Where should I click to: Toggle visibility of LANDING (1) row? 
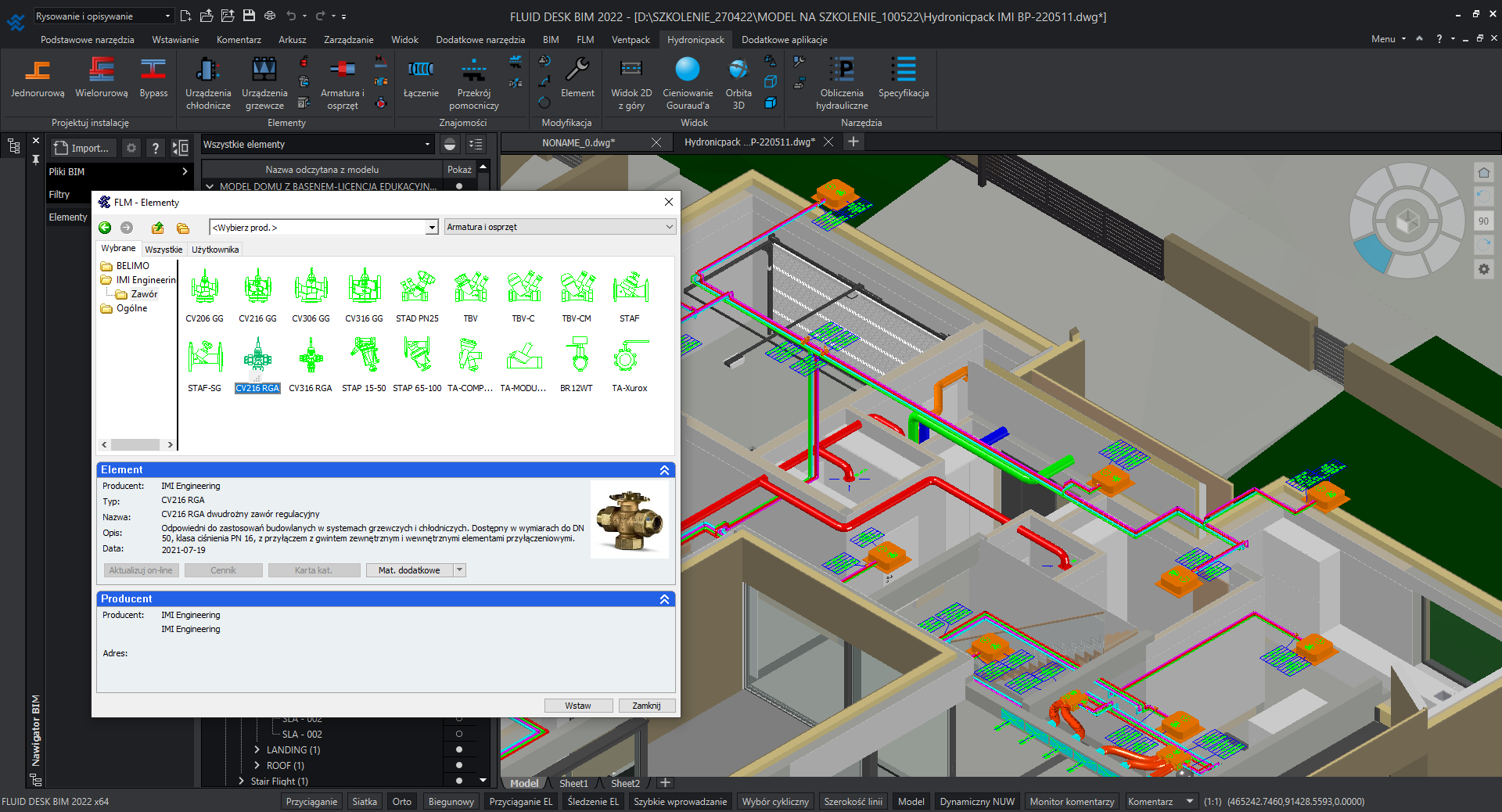pyautogui.click(x=459, y=749)
